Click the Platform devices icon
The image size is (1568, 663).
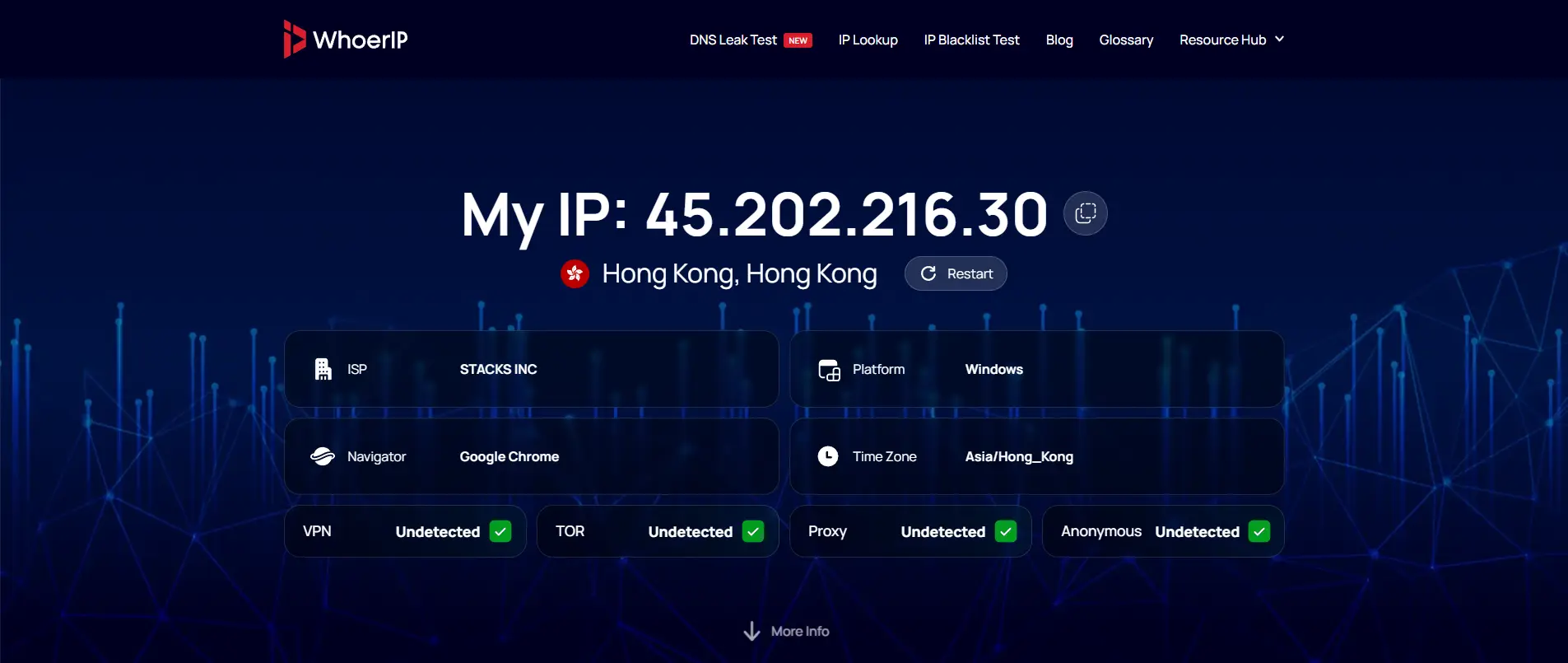coord(829,370)
